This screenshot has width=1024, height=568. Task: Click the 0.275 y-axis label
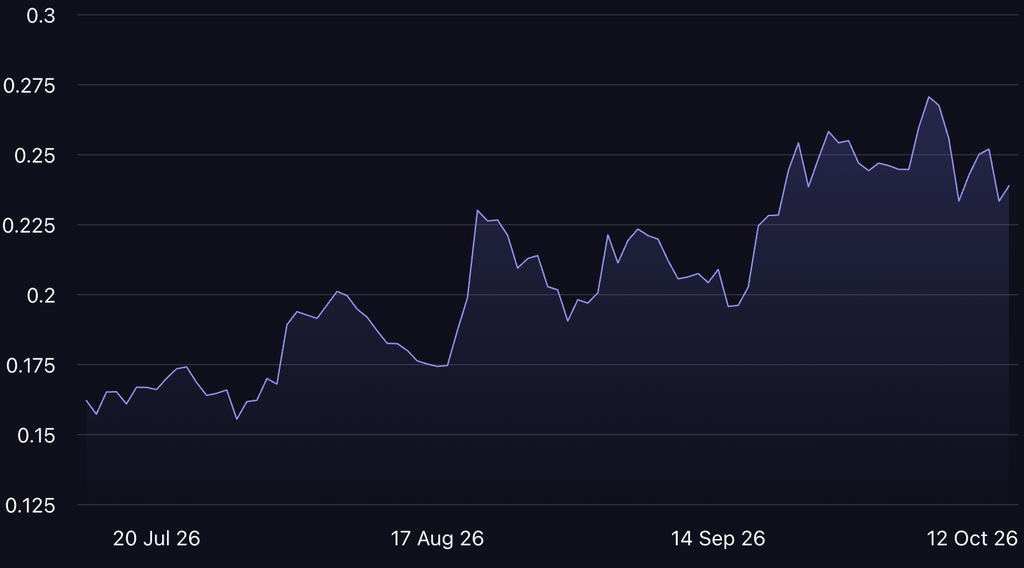tap(29, 86)
